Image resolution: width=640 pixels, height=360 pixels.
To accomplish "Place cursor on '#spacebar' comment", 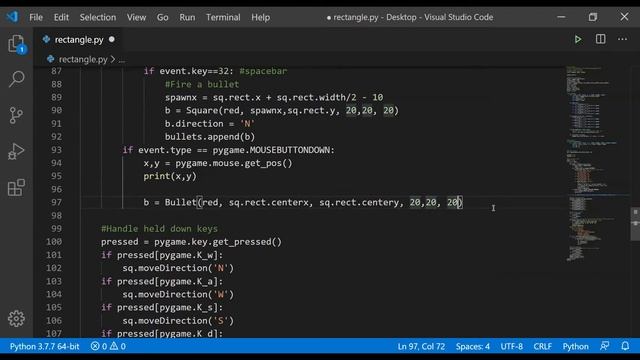I will (x=263, y=71).
